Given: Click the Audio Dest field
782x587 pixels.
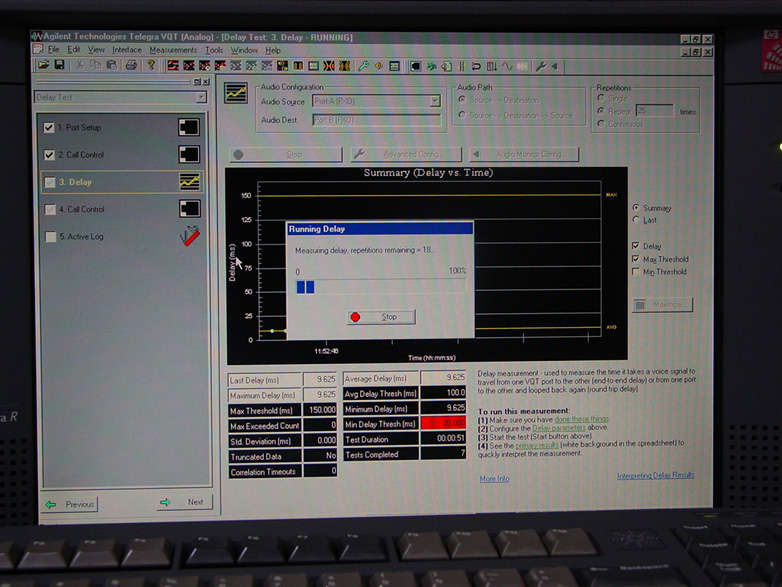Looking at the screenshot, I should (x=377, y=120).
